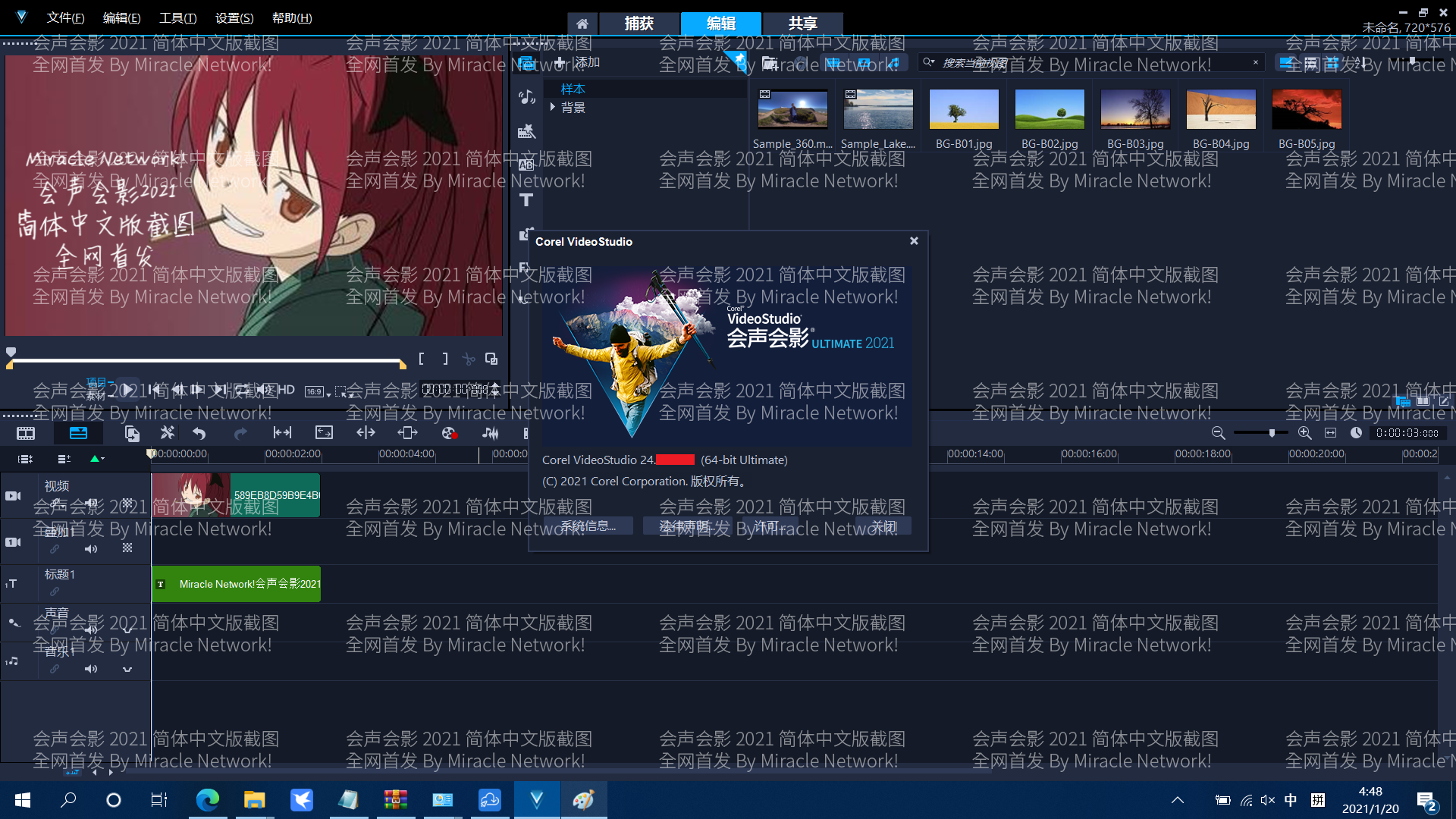Set the Mark-out bracket in preview
This screenshot has height=819, width=1456.
pyautogui.click(x=445, y=359)
